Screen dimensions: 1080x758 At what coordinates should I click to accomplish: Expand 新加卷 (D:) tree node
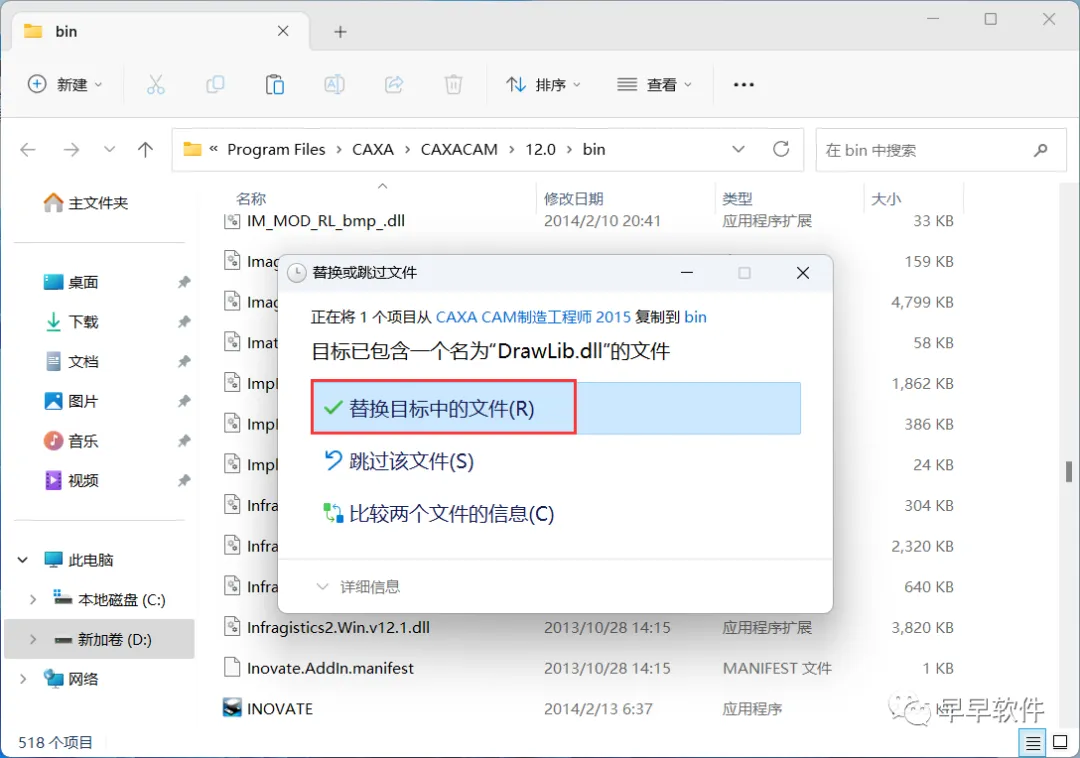(x=32, y=640)
